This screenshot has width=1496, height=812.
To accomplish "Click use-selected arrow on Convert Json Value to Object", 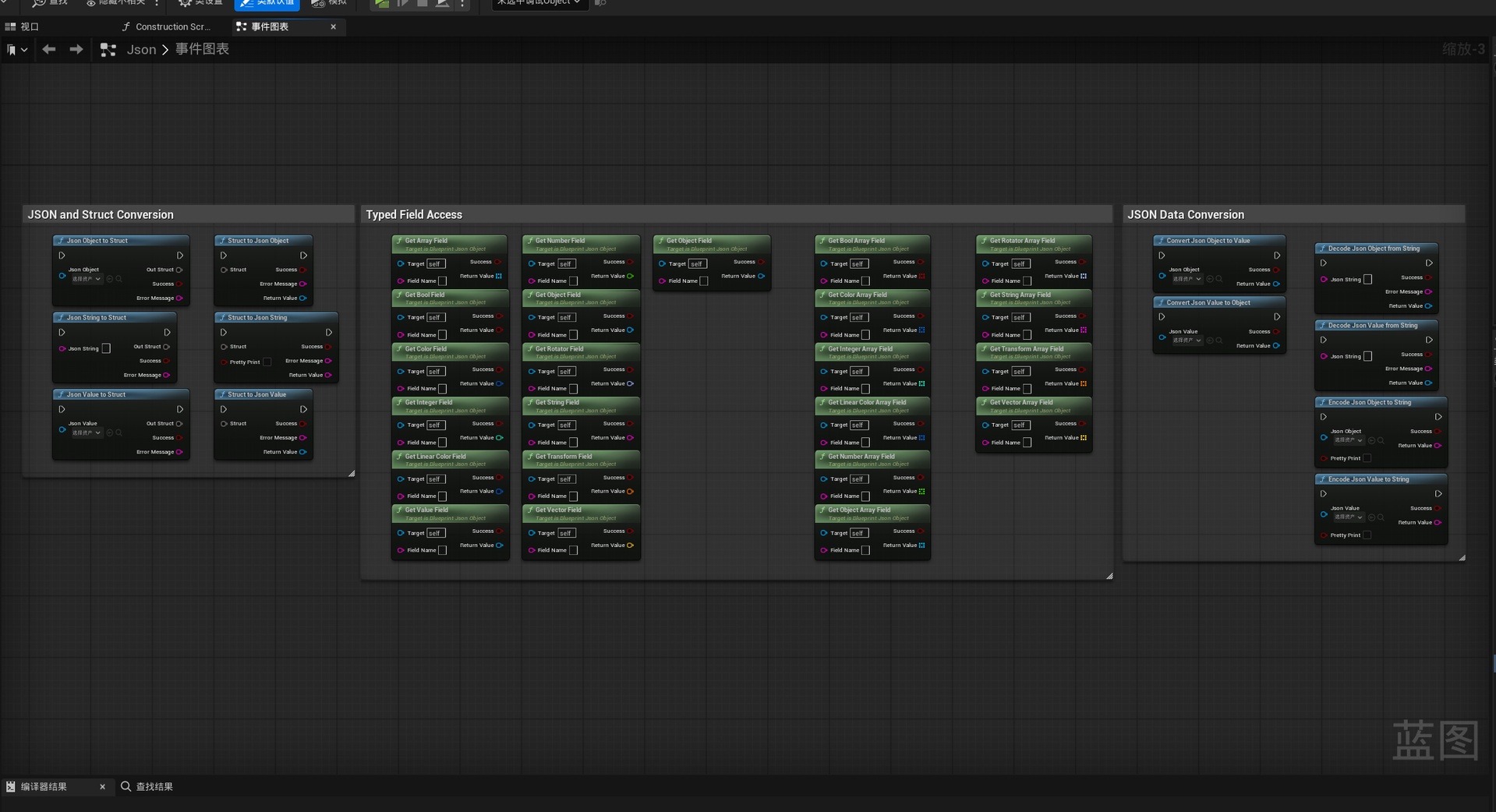I will click(x=1210, y=341).
